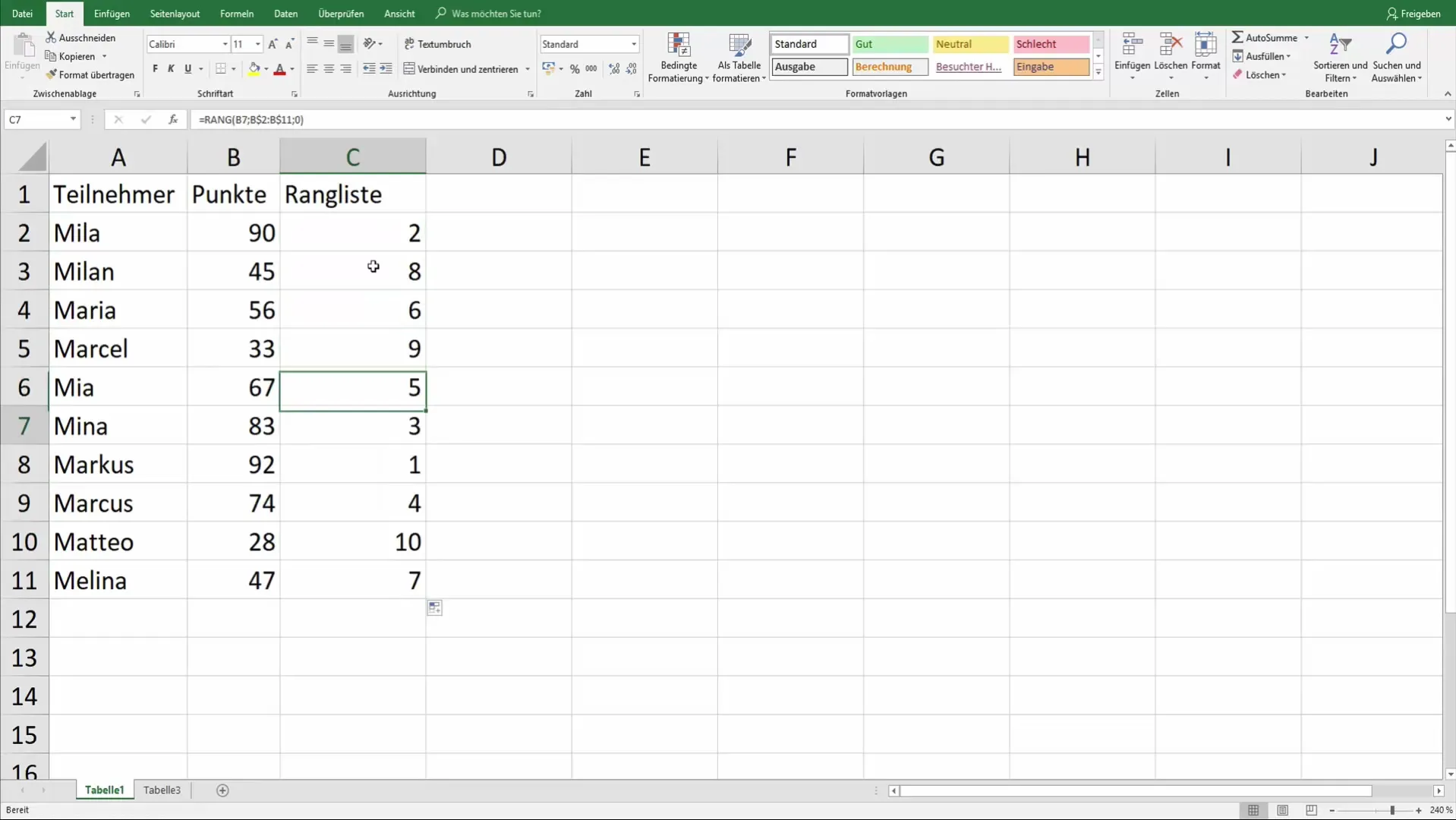
Task: Decrease indent icon
Action: [369, 68]
